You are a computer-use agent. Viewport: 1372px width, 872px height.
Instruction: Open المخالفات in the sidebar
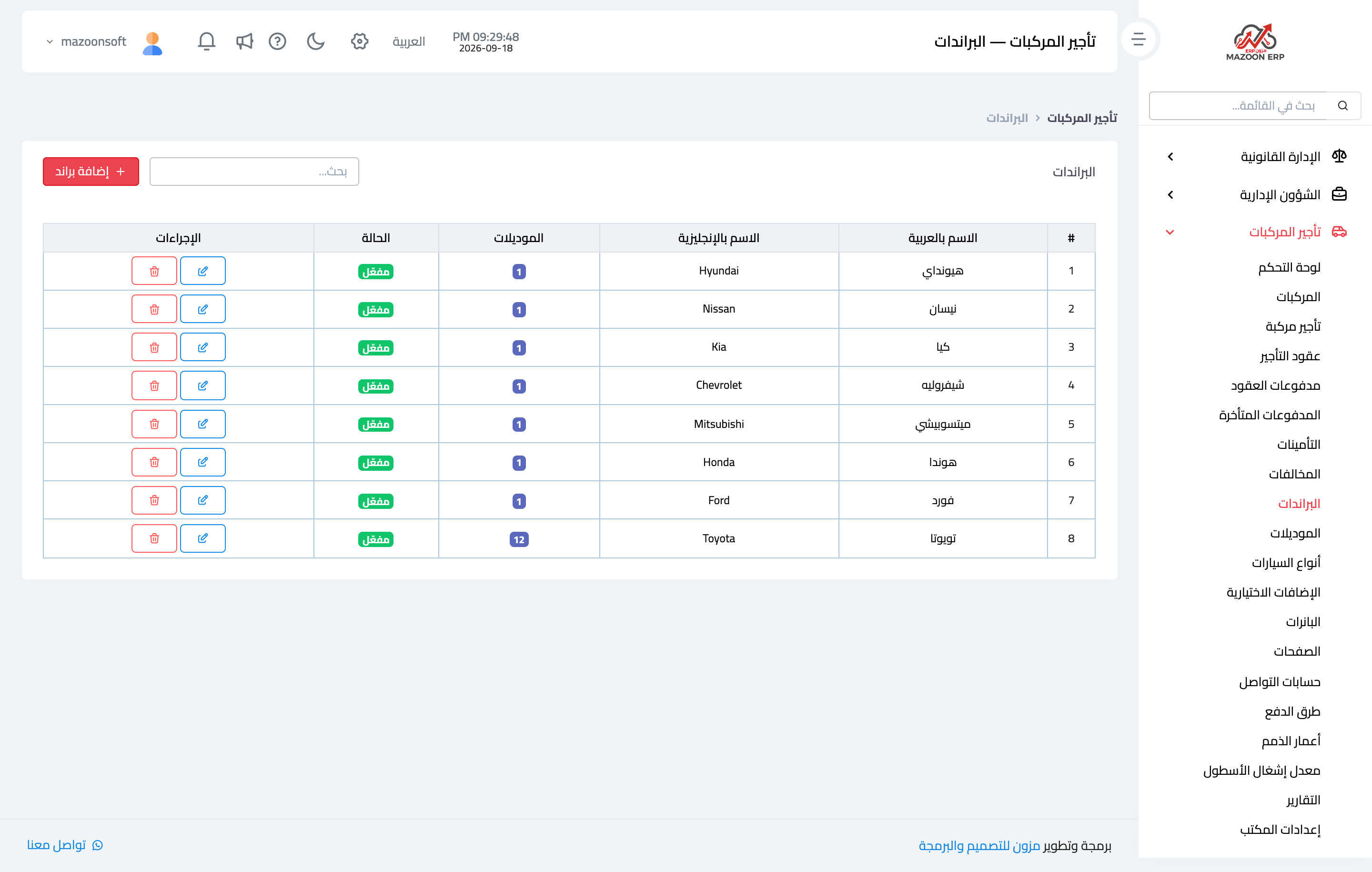coord(1294,474)
